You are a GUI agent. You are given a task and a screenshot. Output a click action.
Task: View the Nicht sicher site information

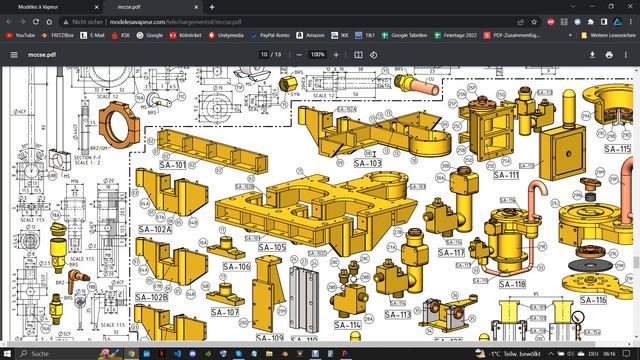[82, 22]
